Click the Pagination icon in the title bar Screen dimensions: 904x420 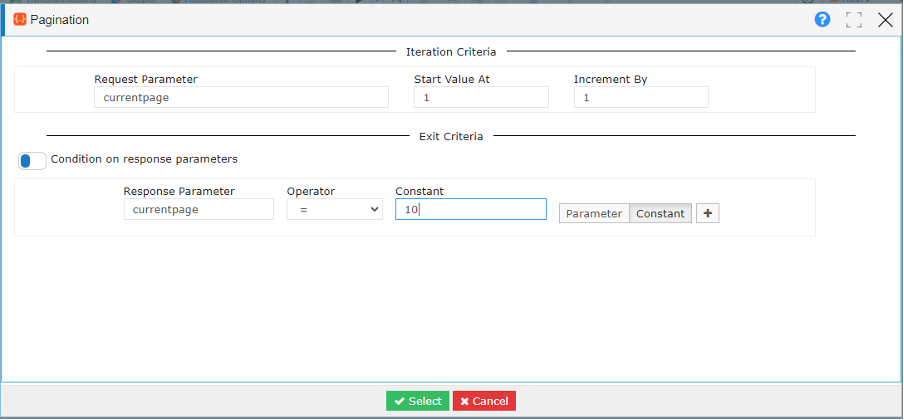point(19,19)
